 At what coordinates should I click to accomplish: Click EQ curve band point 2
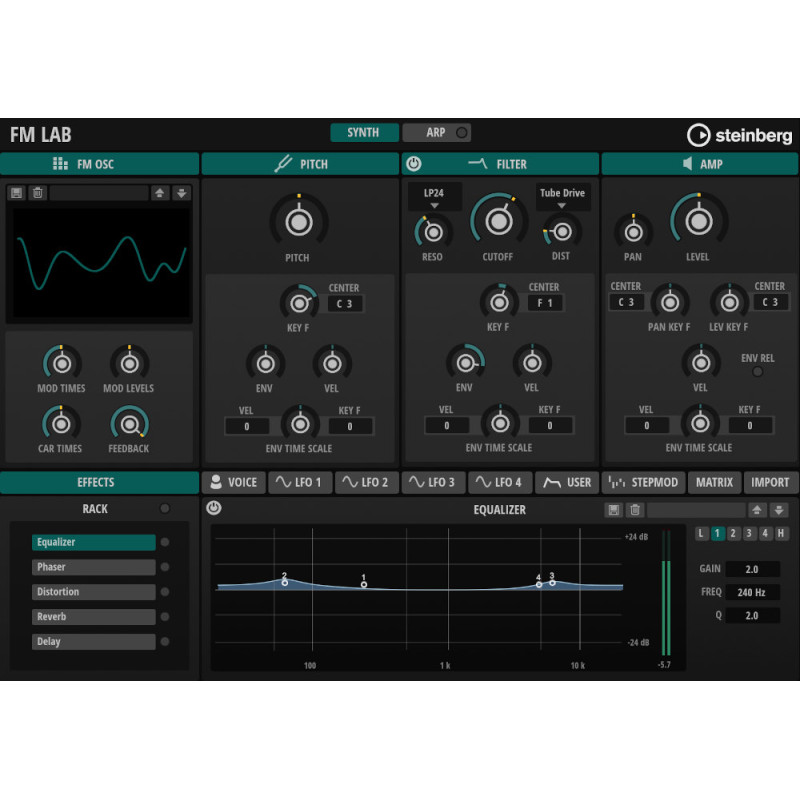point(285,583)
